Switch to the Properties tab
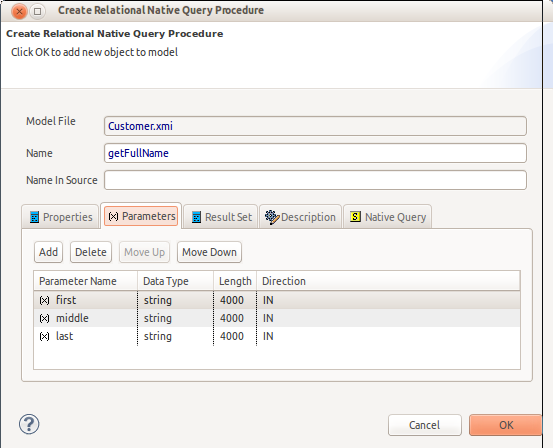This screenshot has width=553, height=448. tap(60, 217)
